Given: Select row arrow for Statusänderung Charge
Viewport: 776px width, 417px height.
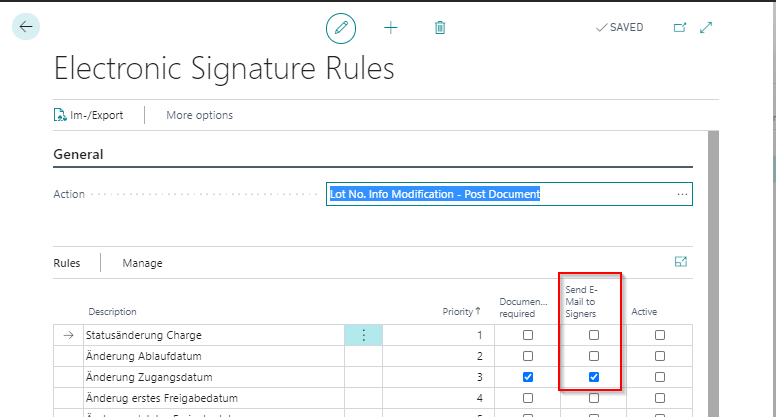Looking at the screenshot, I should [x=68, y=335].
